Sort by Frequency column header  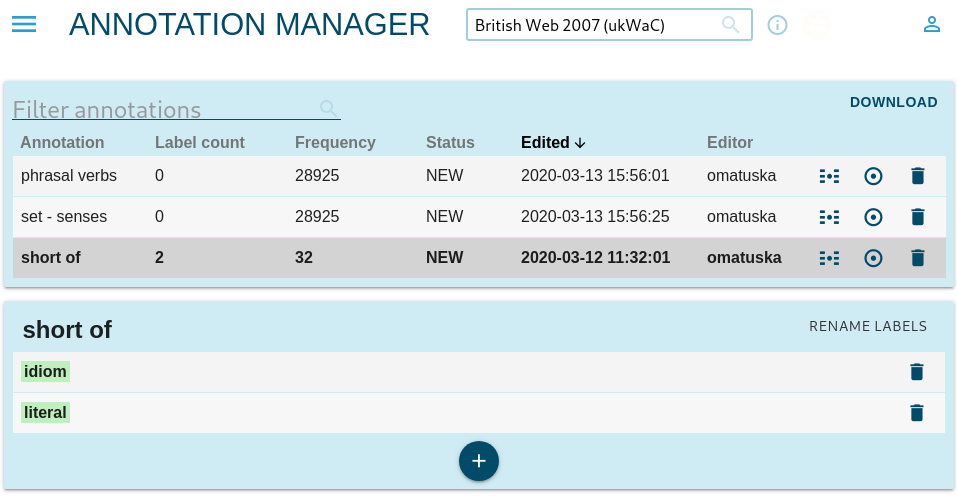335,142
